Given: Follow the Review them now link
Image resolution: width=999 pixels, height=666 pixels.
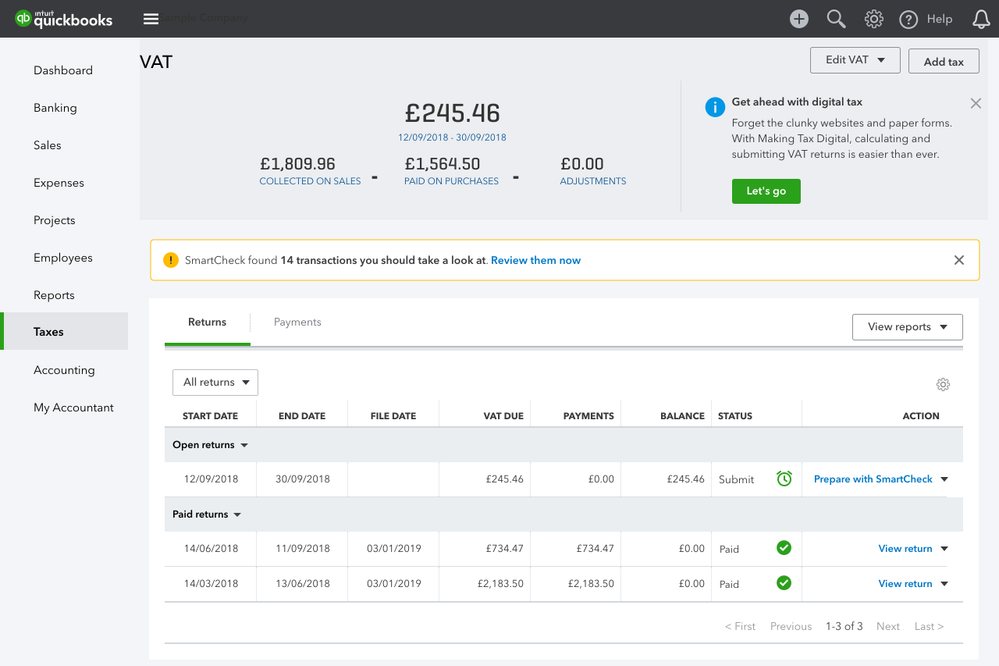Looking at the screenshot, I should [536, 260].
